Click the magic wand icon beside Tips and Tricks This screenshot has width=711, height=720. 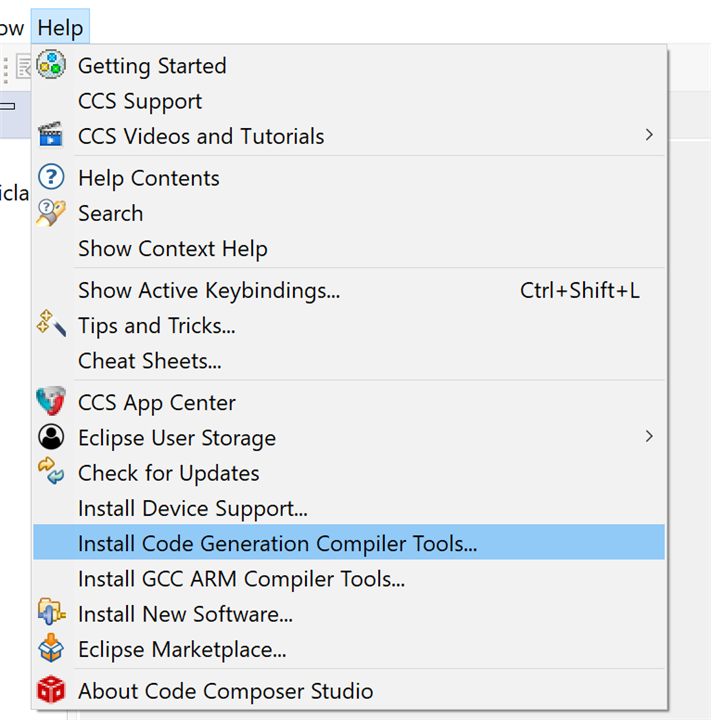(x=51, y=323)
